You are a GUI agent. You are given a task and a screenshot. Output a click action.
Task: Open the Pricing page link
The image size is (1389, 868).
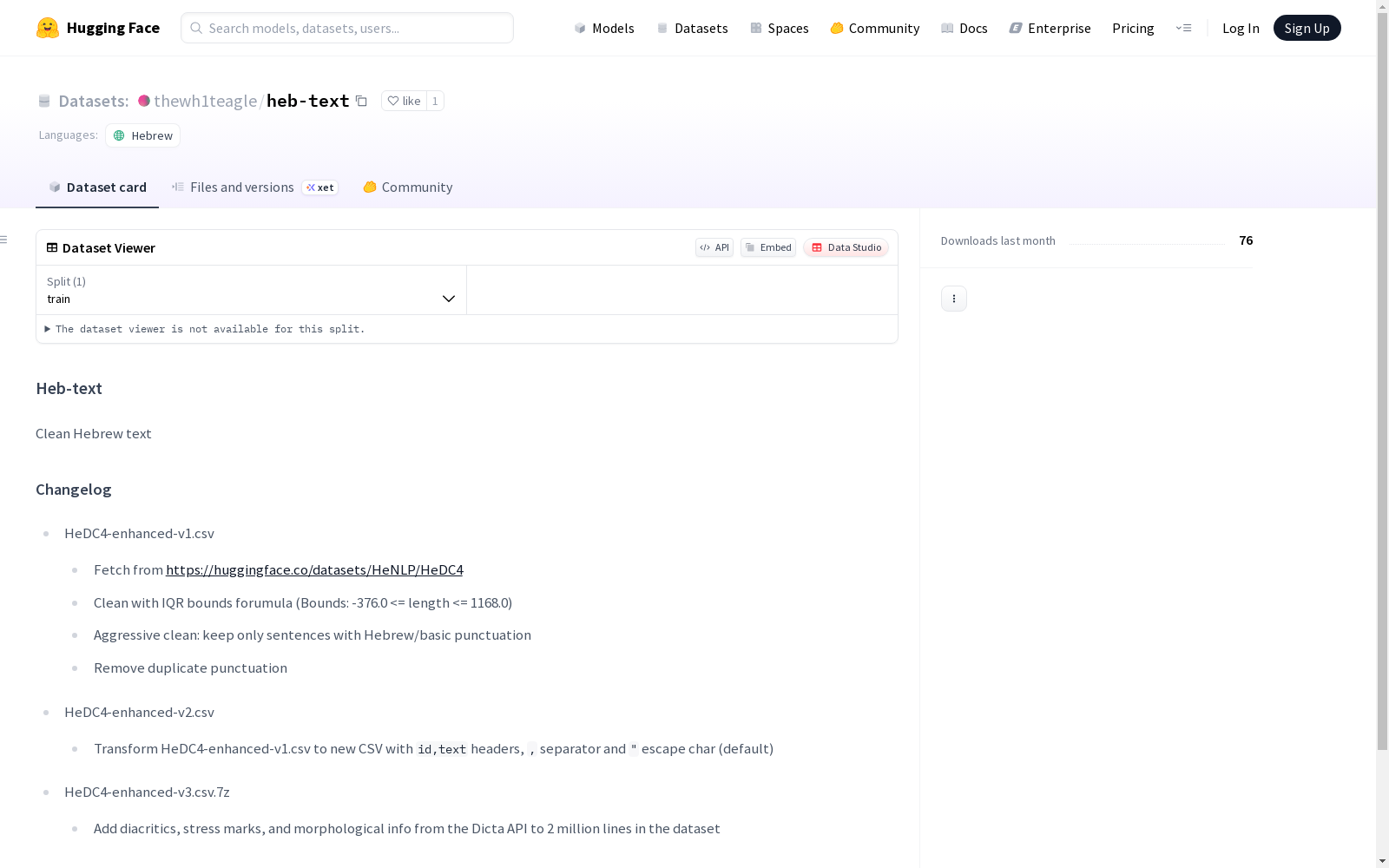point(1133,28)
